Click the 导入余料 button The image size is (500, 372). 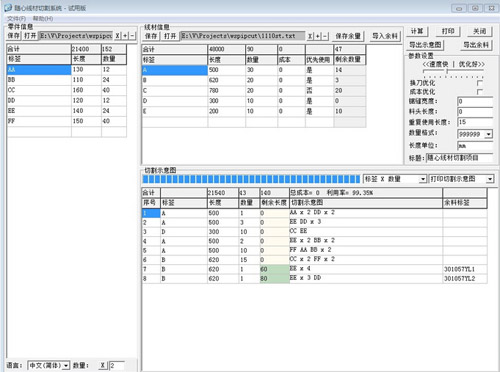click(385, 36)
